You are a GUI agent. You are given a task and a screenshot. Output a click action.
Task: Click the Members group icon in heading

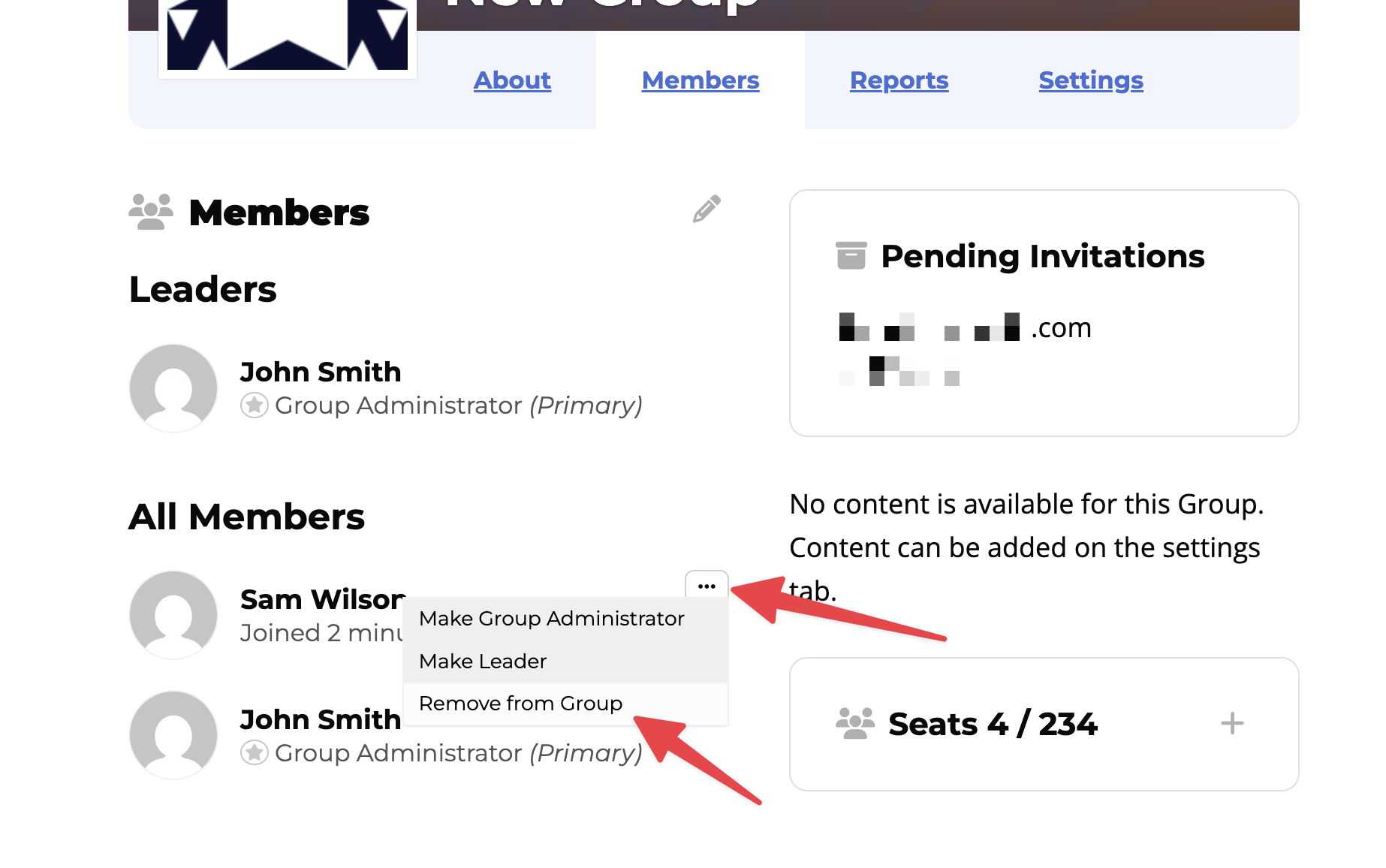click(151, 212)
